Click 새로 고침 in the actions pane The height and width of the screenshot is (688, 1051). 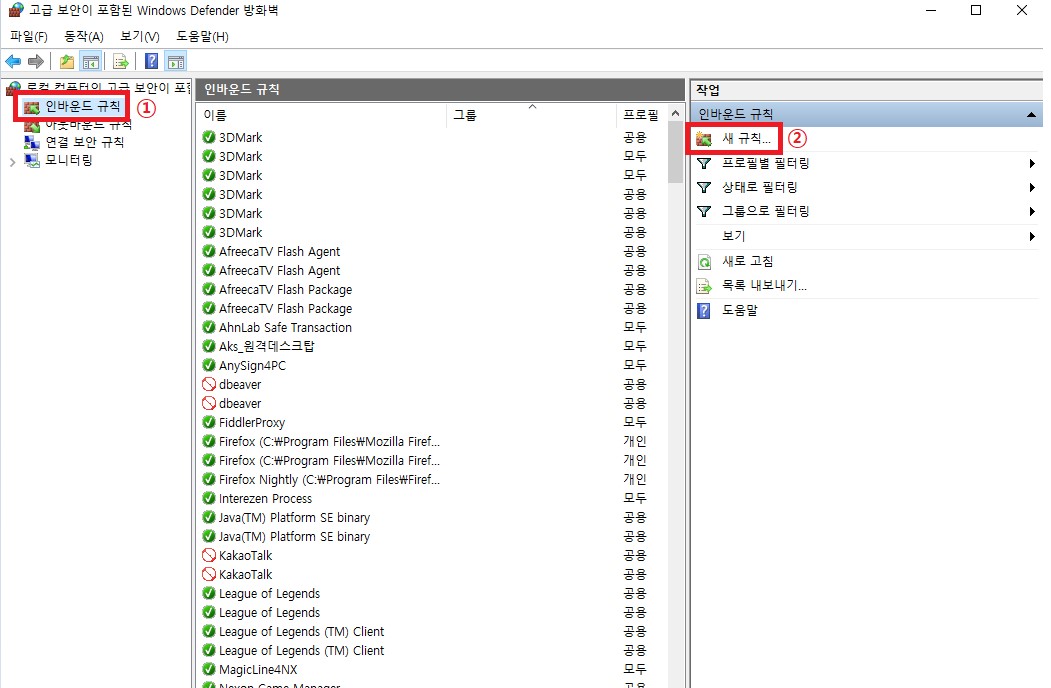pos(747,261)
